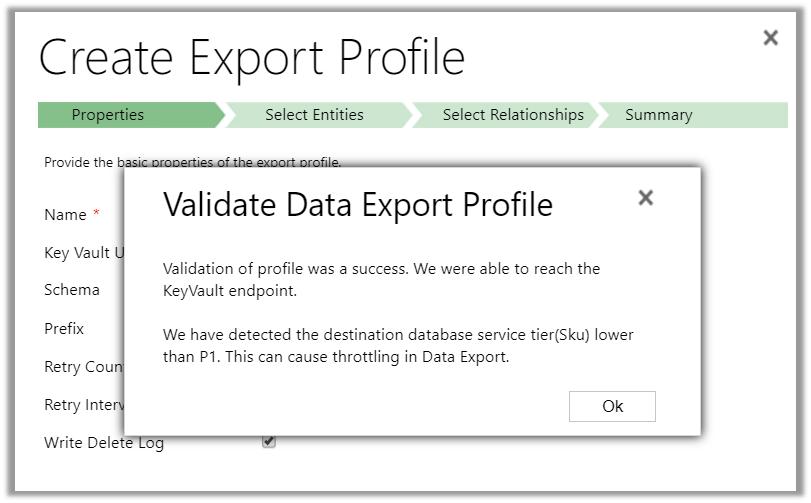Select the Retry Count field label
Image resolution: width=811 pixels, height=503 pixels.
pos(84,367)
